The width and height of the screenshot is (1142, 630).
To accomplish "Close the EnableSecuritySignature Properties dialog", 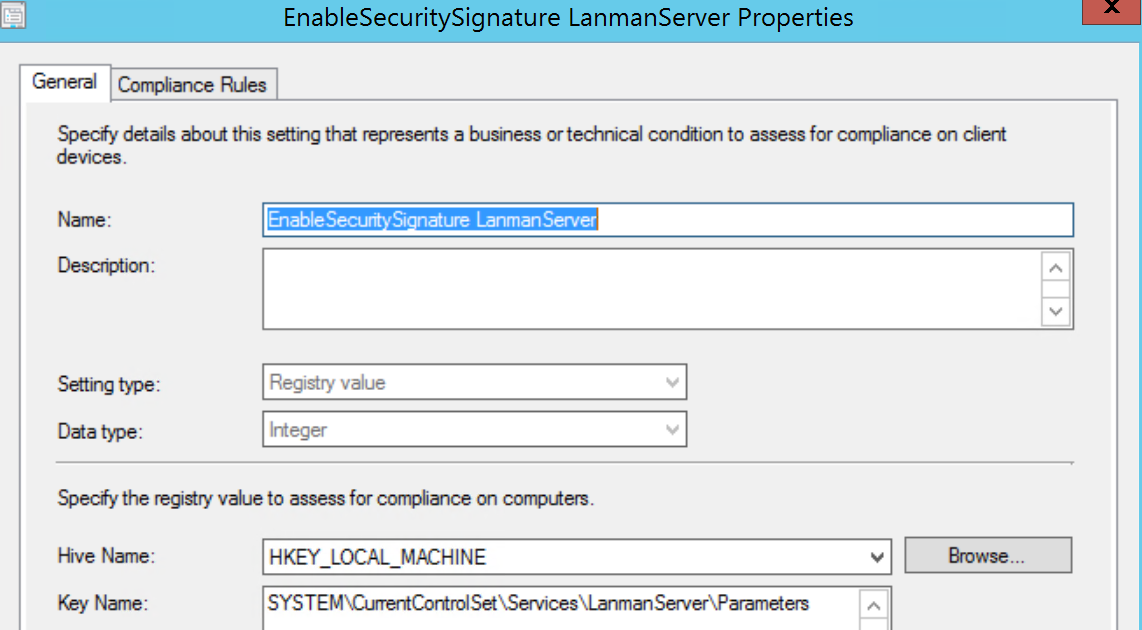I will click(x=1114, y=10).
